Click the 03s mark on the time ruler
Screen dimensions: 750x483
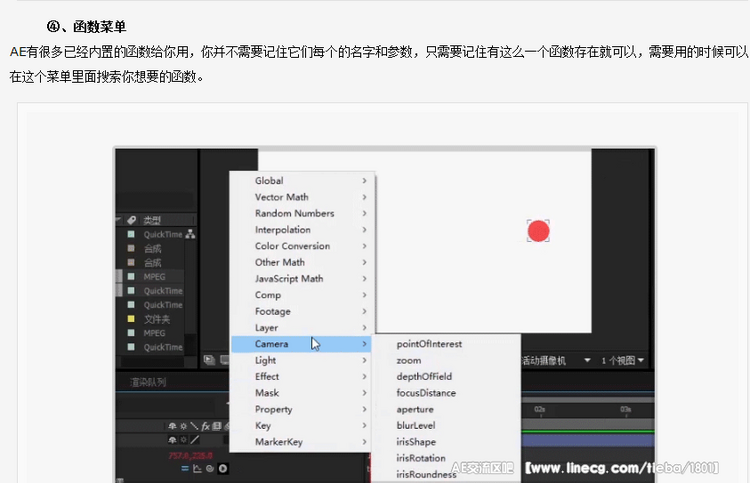(x=626, y=409)
